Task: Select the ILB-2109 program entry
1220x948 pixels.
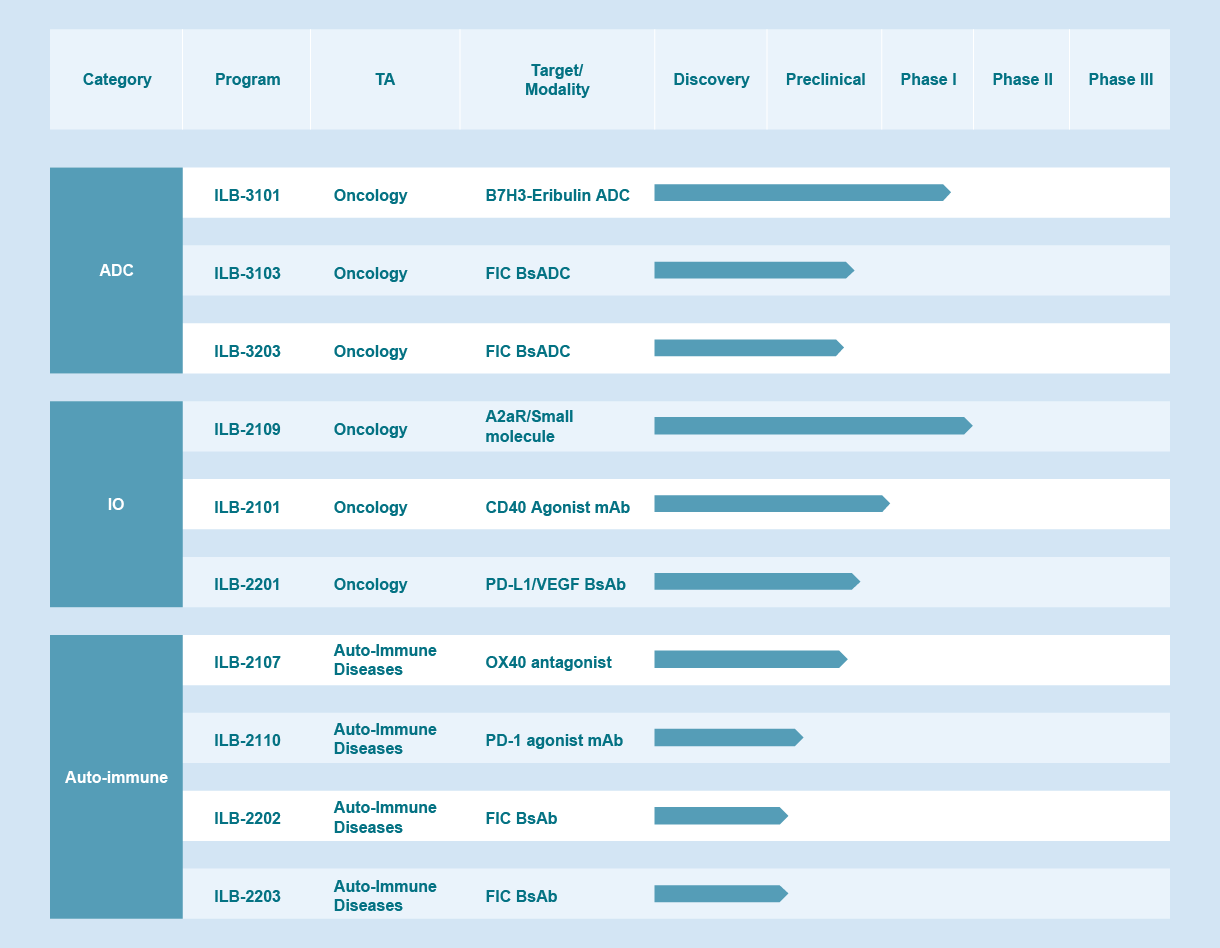Action: coord(247,429)
